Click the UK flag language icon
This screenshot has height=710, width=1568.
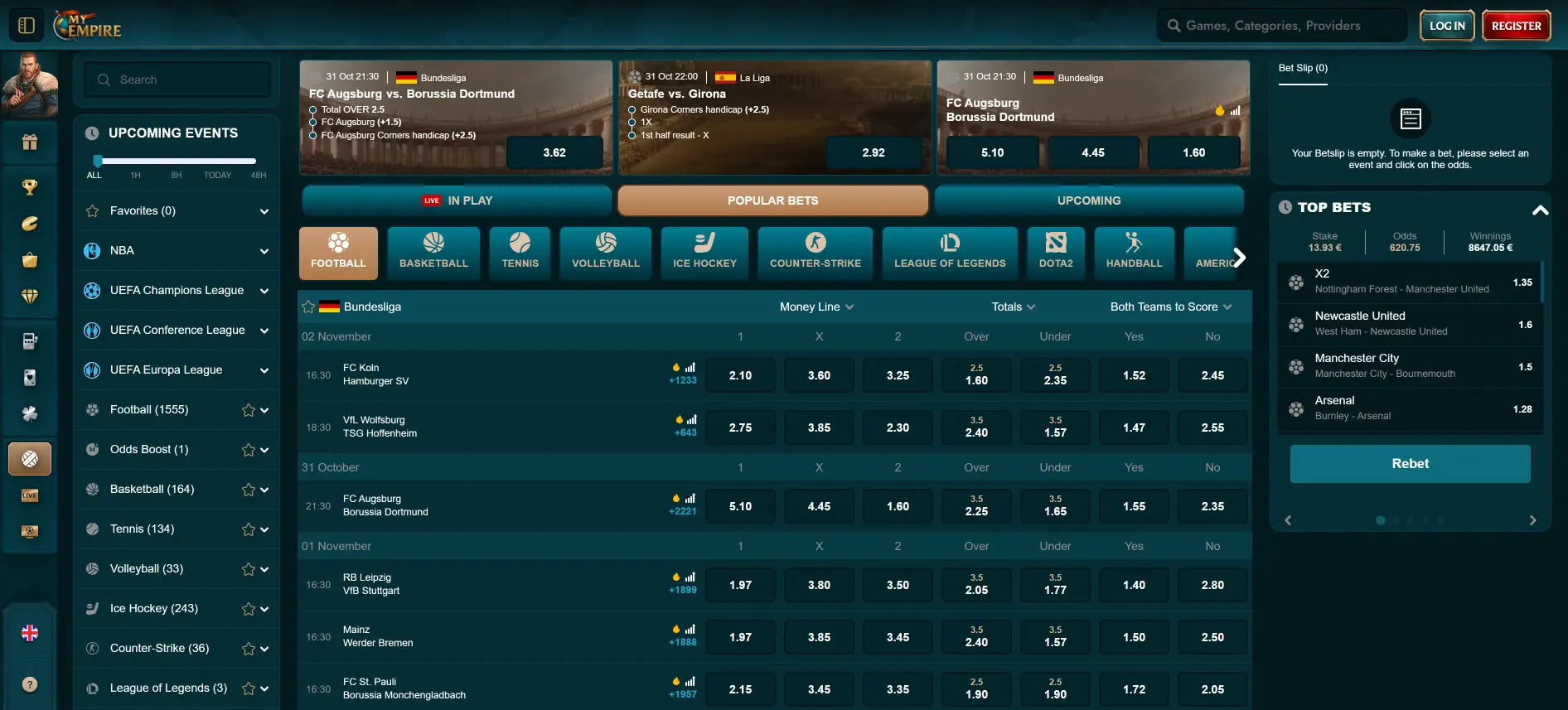30,633
